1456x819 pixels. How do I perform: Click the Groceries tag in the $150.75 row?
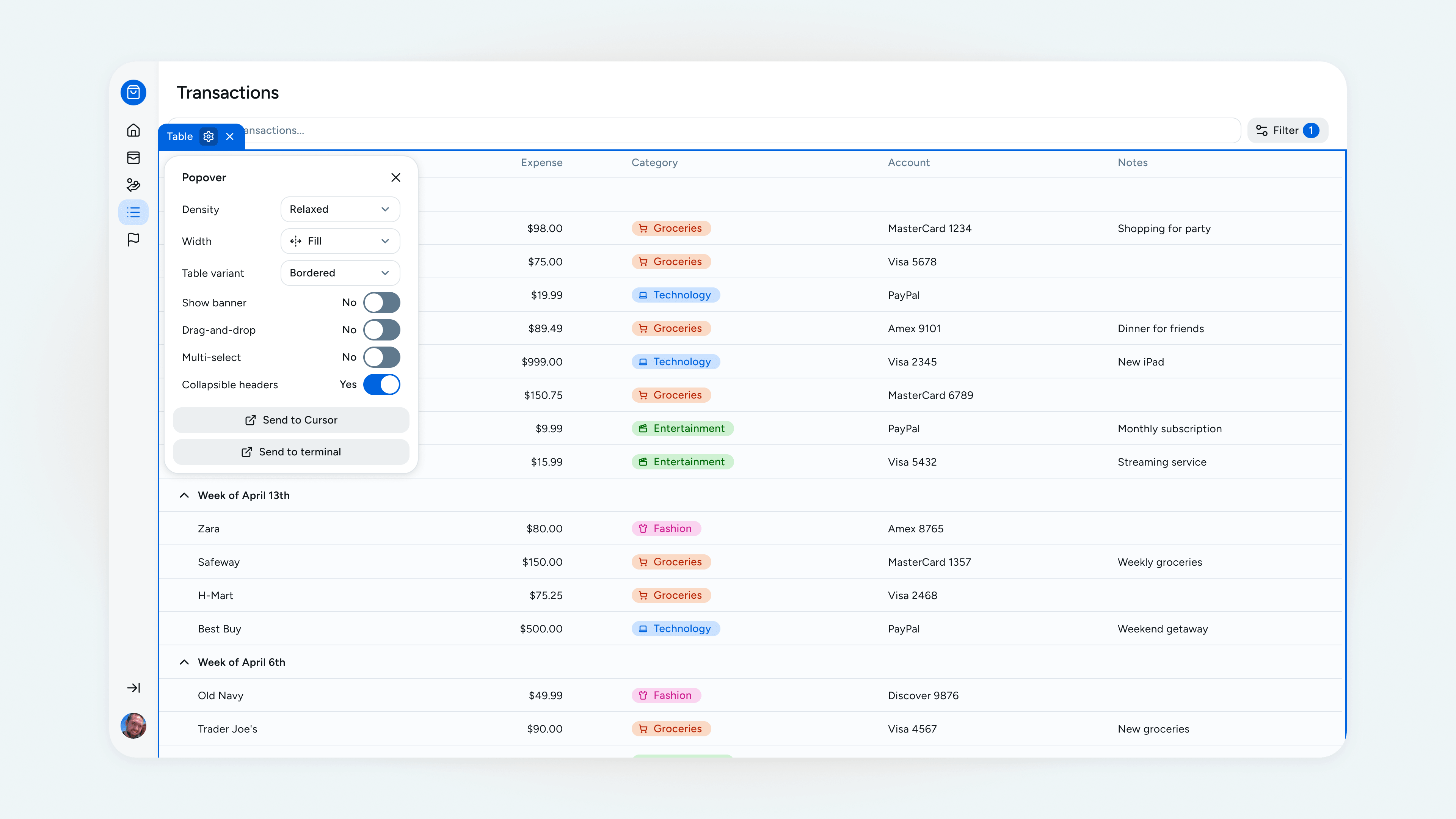click(671, 395)
